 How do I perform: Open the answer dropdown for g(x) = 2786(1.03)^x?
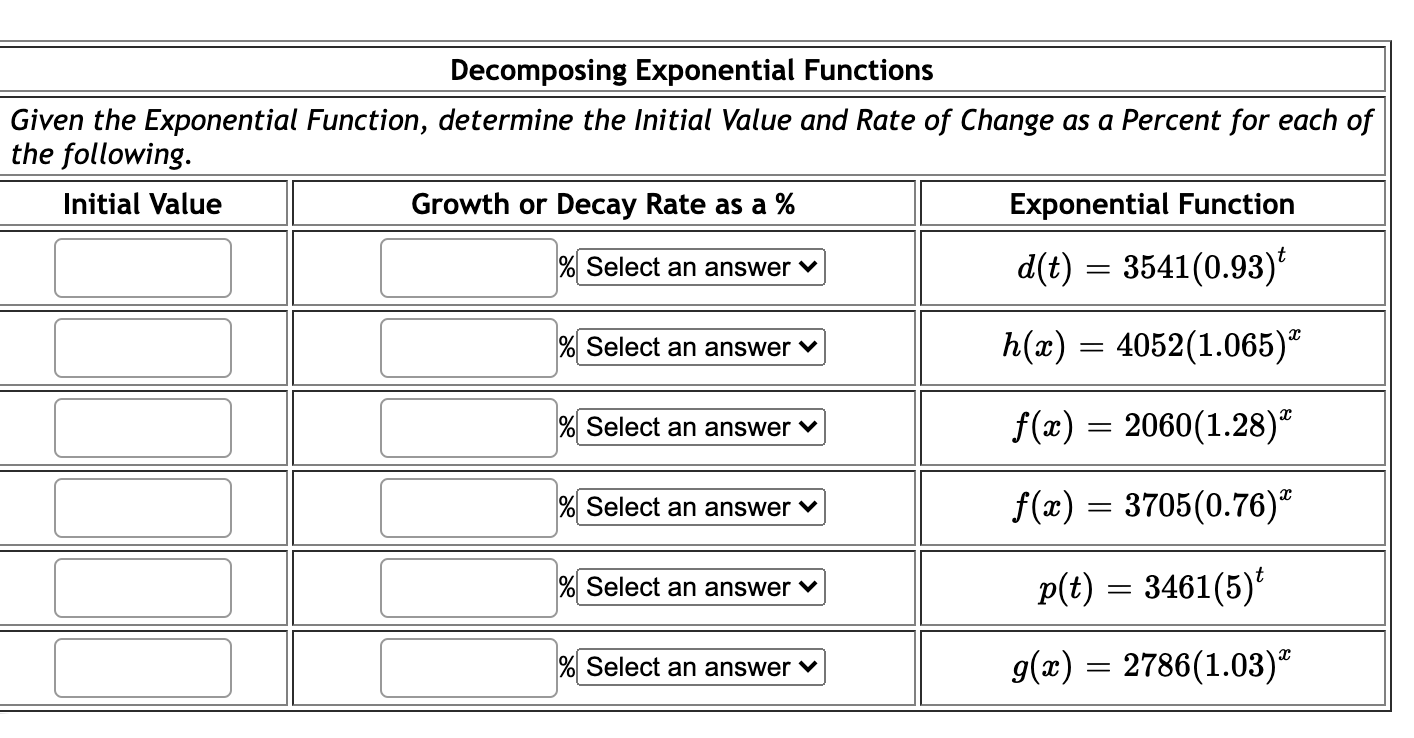click(700, 667)
